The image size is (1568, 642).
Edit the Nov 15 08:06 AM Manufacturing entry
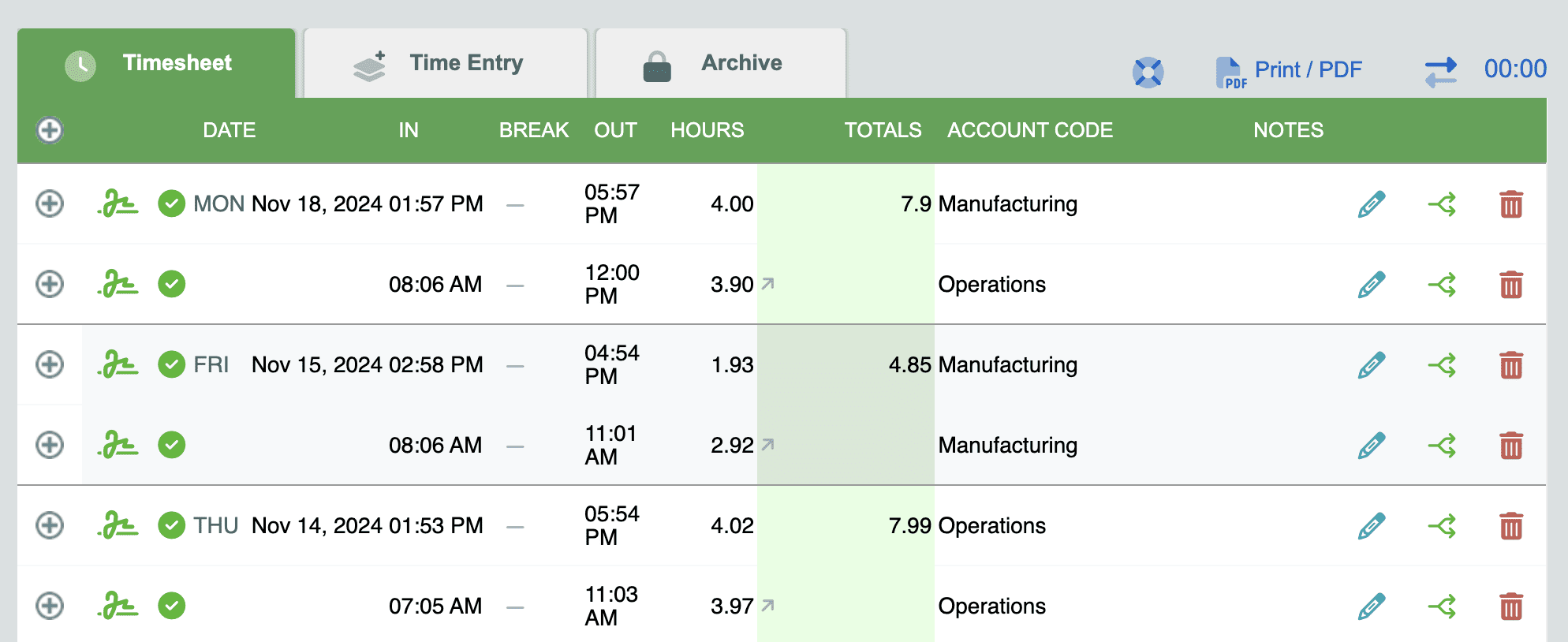(1372, 446)
